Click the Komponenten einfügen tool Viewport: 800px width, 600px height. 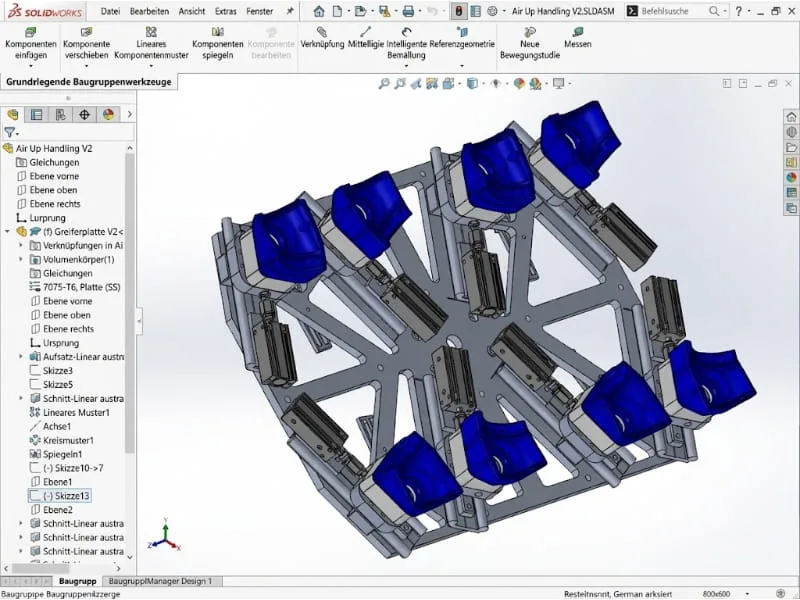click(x=31, y=43)
